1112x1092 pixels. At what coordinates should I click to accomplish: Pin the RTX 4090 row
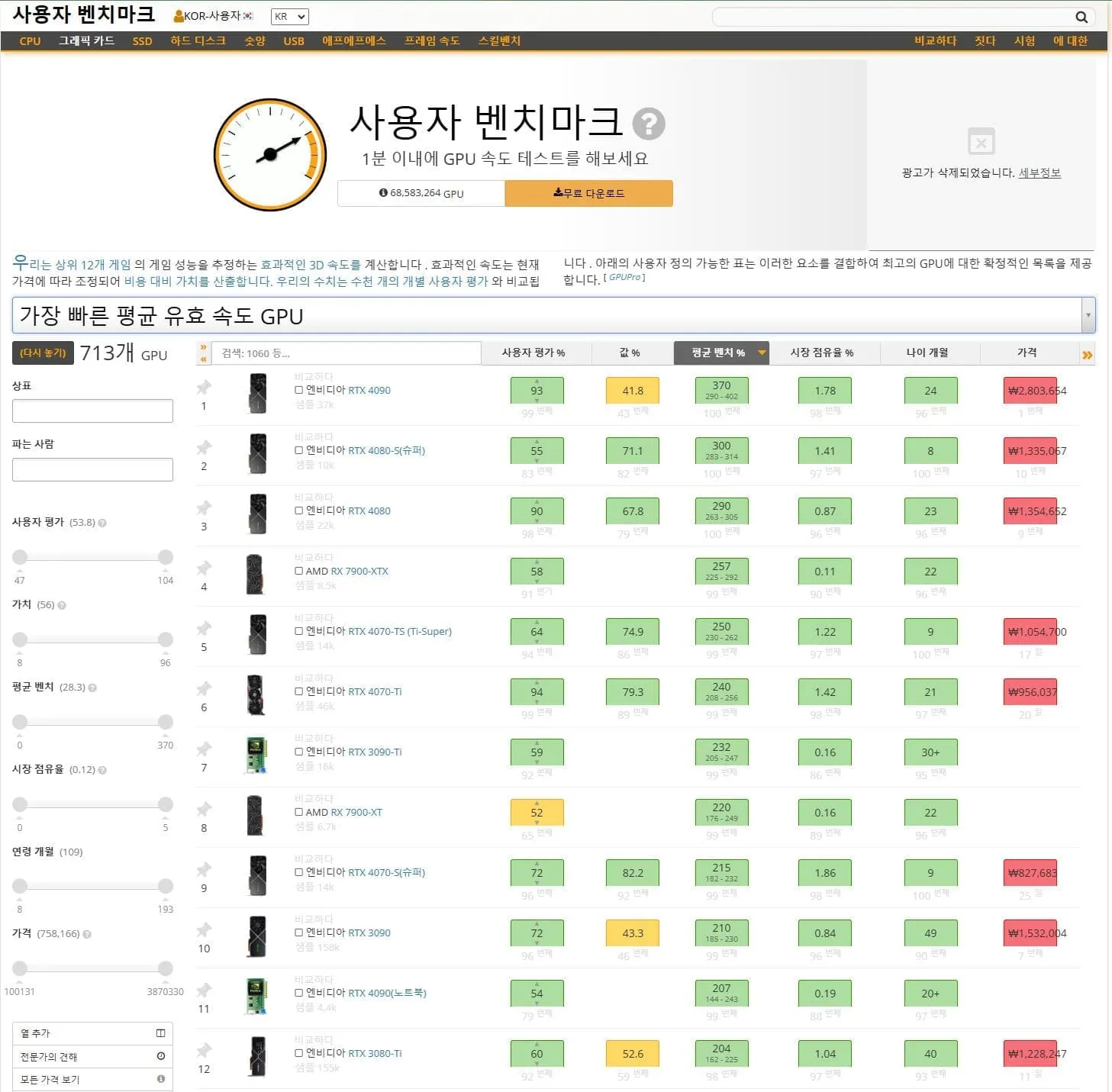(204, 387)
